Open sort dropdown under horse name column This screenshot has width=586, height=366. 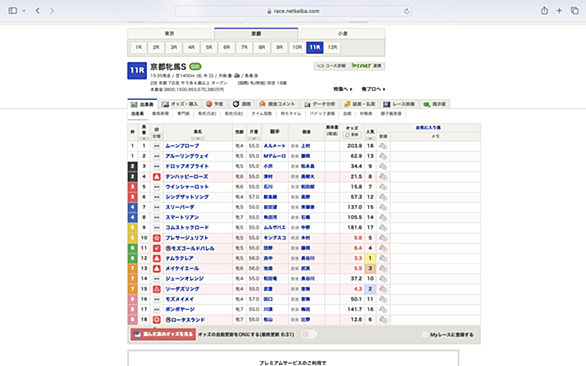(198, 139)
